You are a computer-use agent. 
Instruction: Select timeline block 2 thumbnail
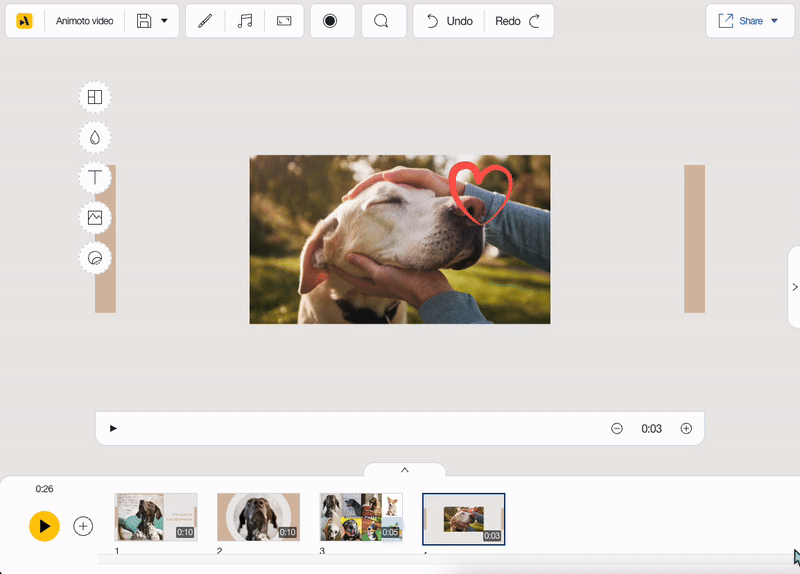click(x=259, y=517)
